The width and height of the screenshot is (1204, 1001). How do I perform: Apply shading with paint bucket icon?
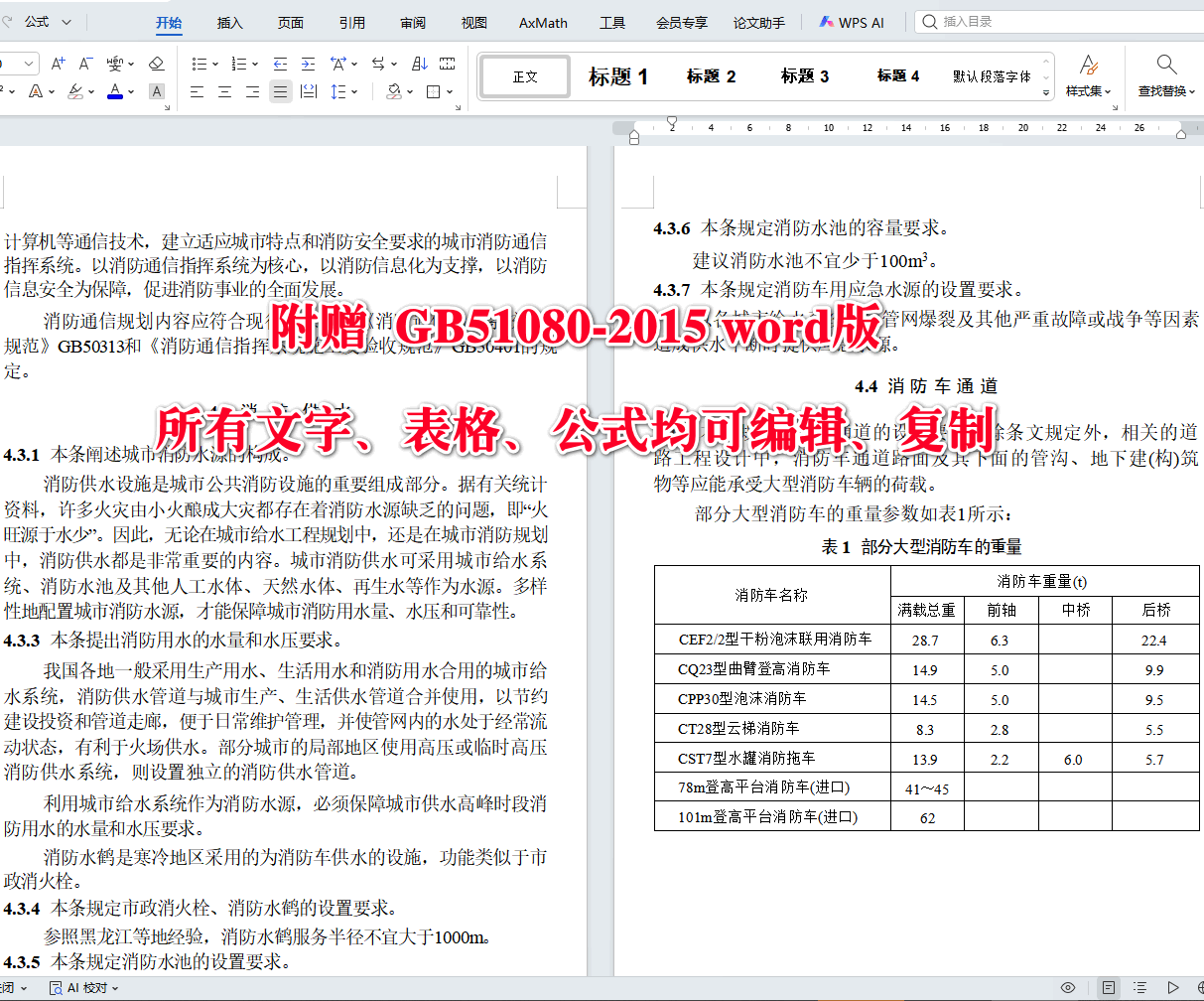394,91
